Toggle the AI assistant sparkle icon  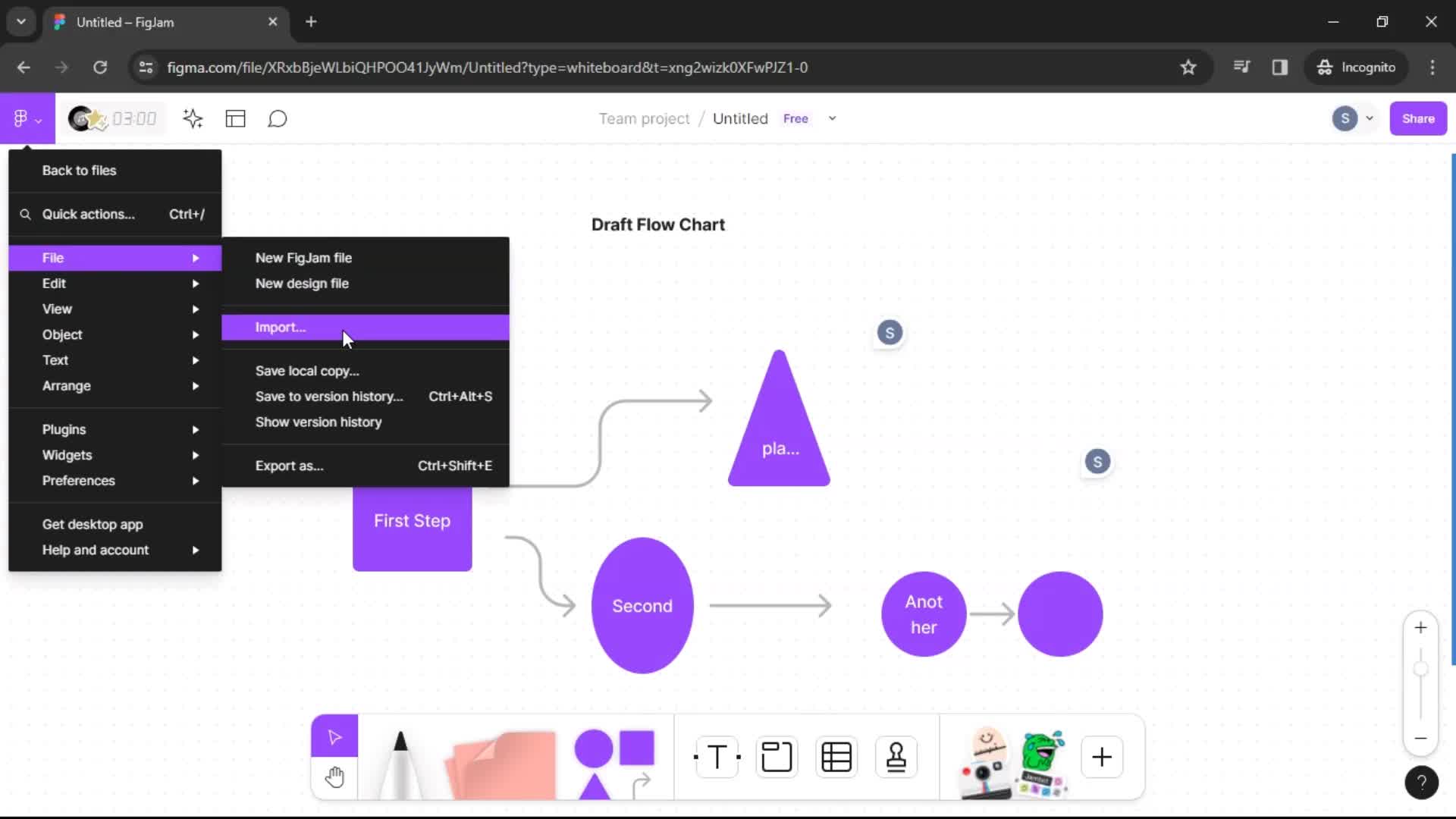click(x=193, y=119)
